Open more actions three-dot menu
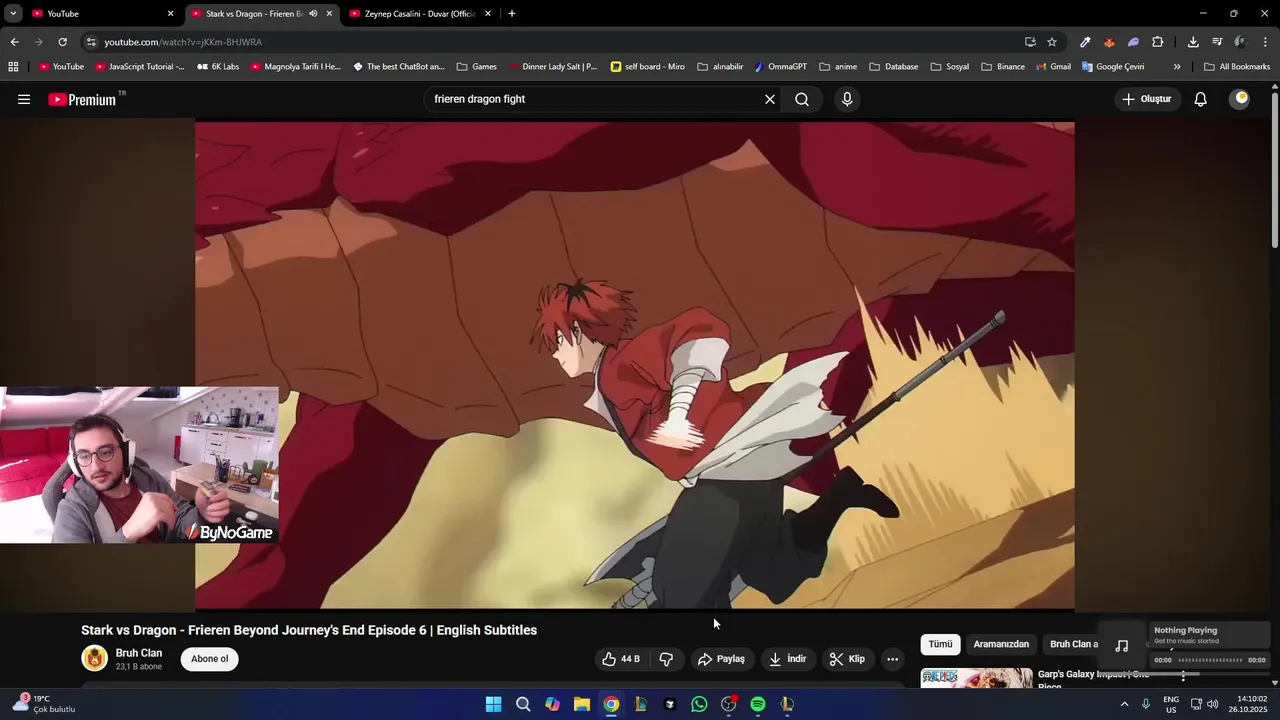This screenshot has height=720, width=1280. pos(892,659)
